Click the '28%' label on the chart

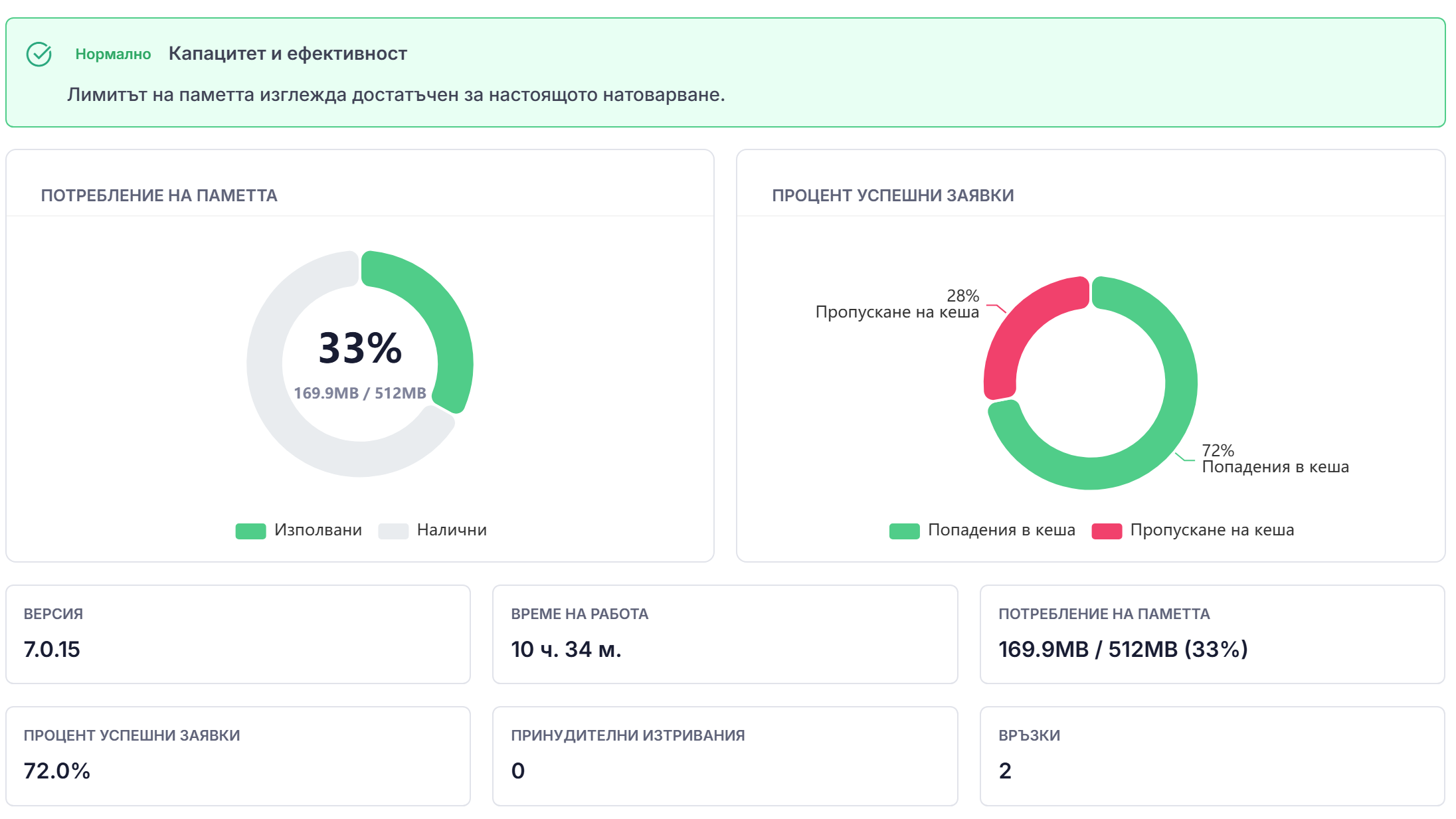(x=962, y=296)
